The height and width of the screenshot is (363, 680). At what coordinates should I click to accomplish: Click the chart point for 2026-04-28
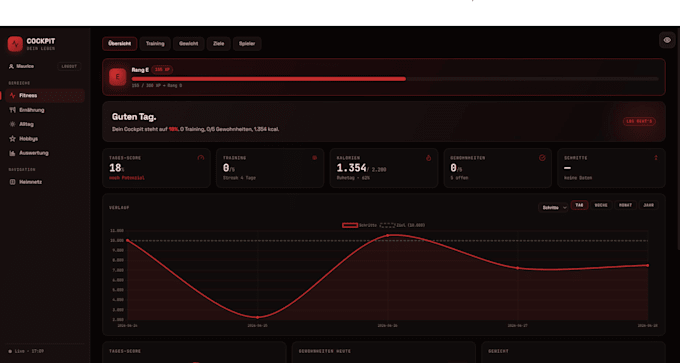[x=648, y=265]
